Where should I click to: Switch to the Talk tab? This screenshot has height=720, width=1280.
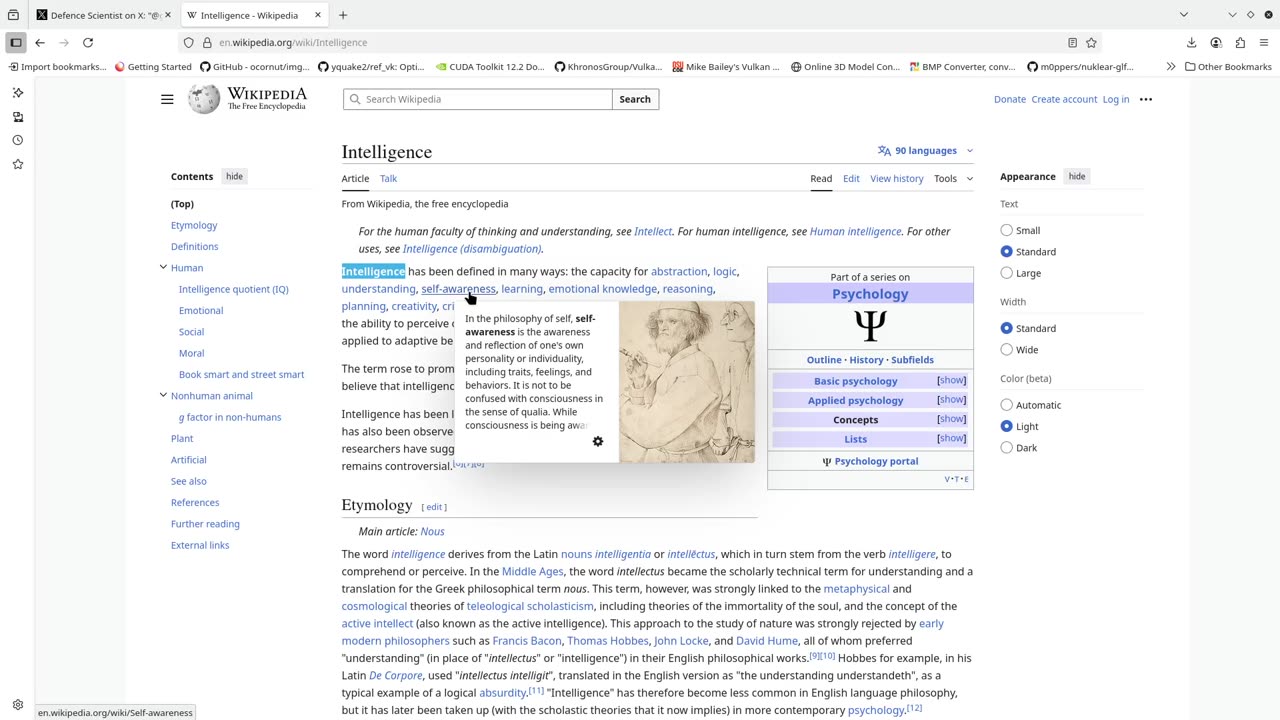388,179
